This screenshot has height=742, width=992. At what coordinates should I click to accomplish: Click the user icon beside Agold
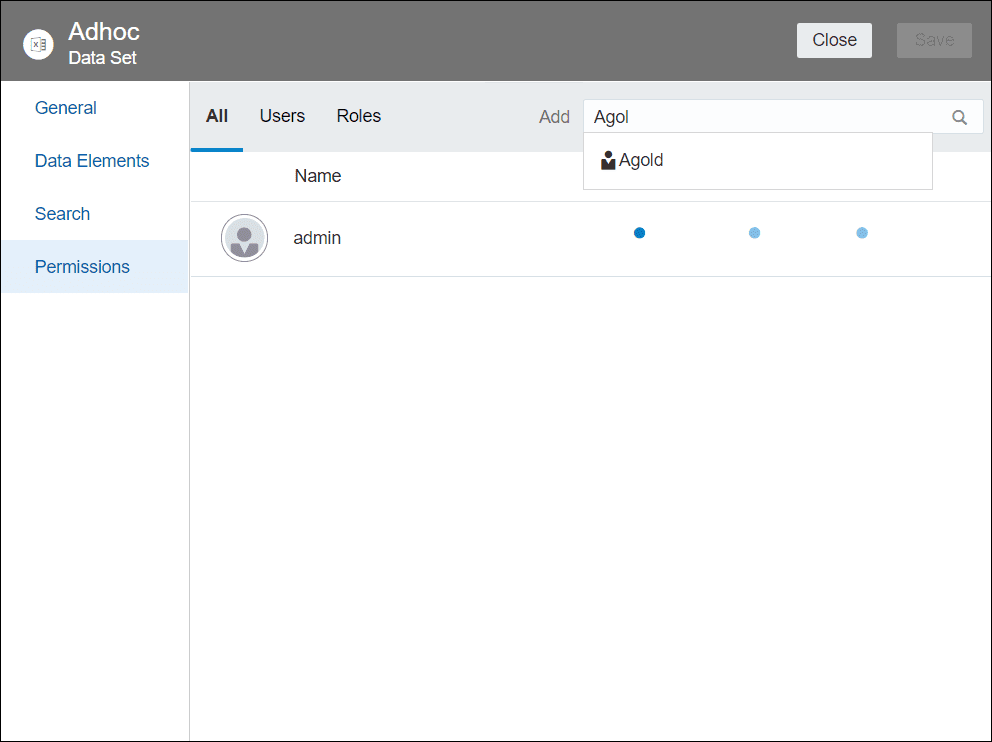[x=608, y=161]
